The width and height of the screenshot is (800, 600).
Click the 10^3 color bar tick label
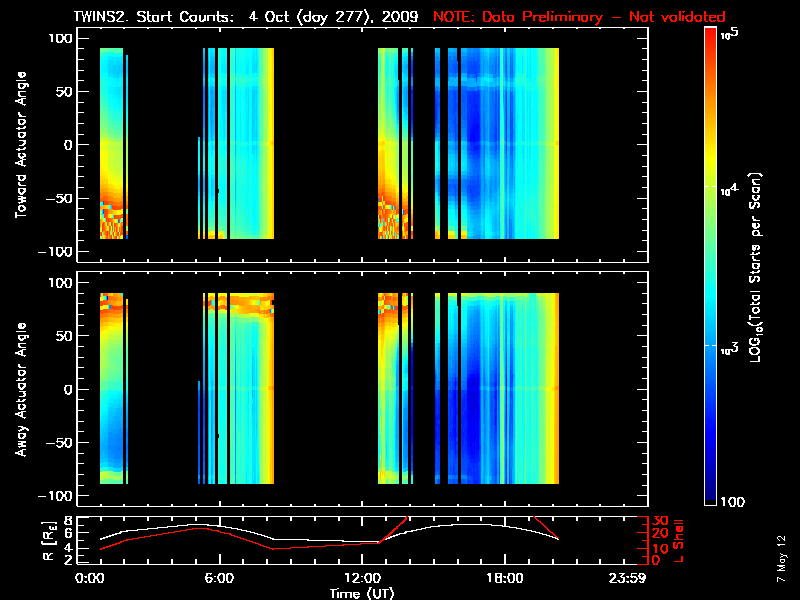point(728,345)
